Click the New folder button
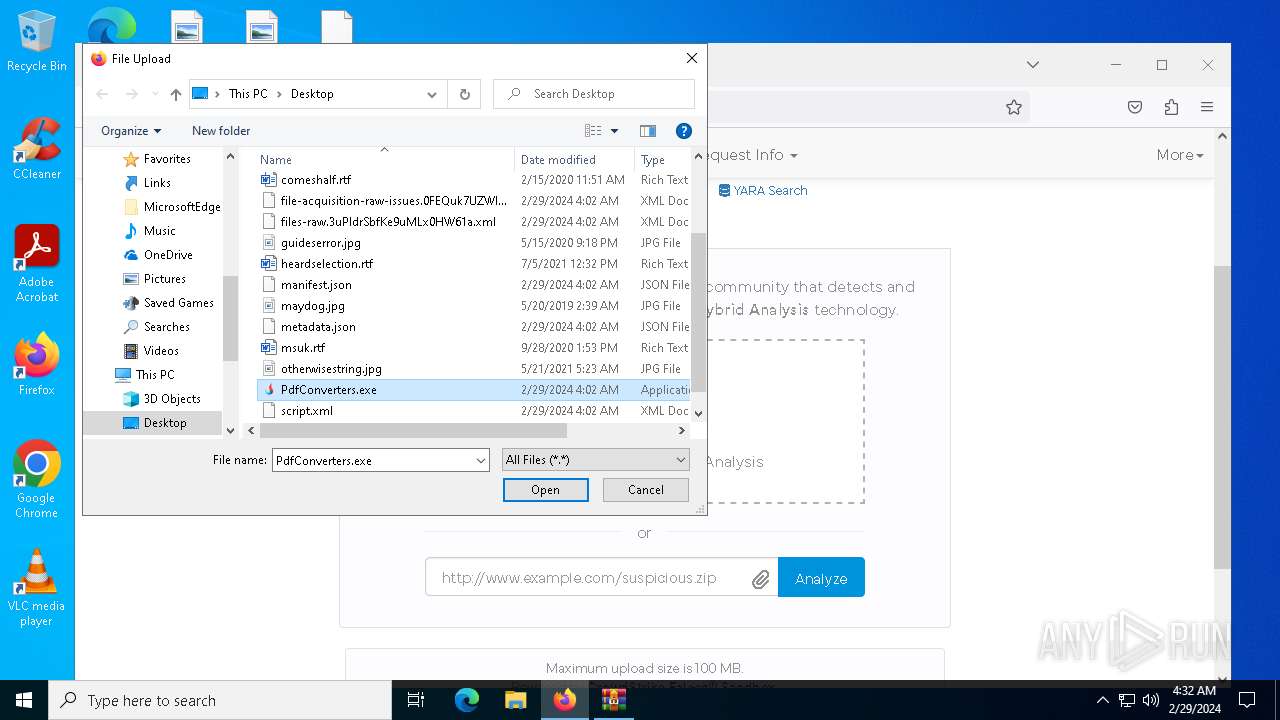This screenshot has height=720, width=1280. tap(221, 131)
